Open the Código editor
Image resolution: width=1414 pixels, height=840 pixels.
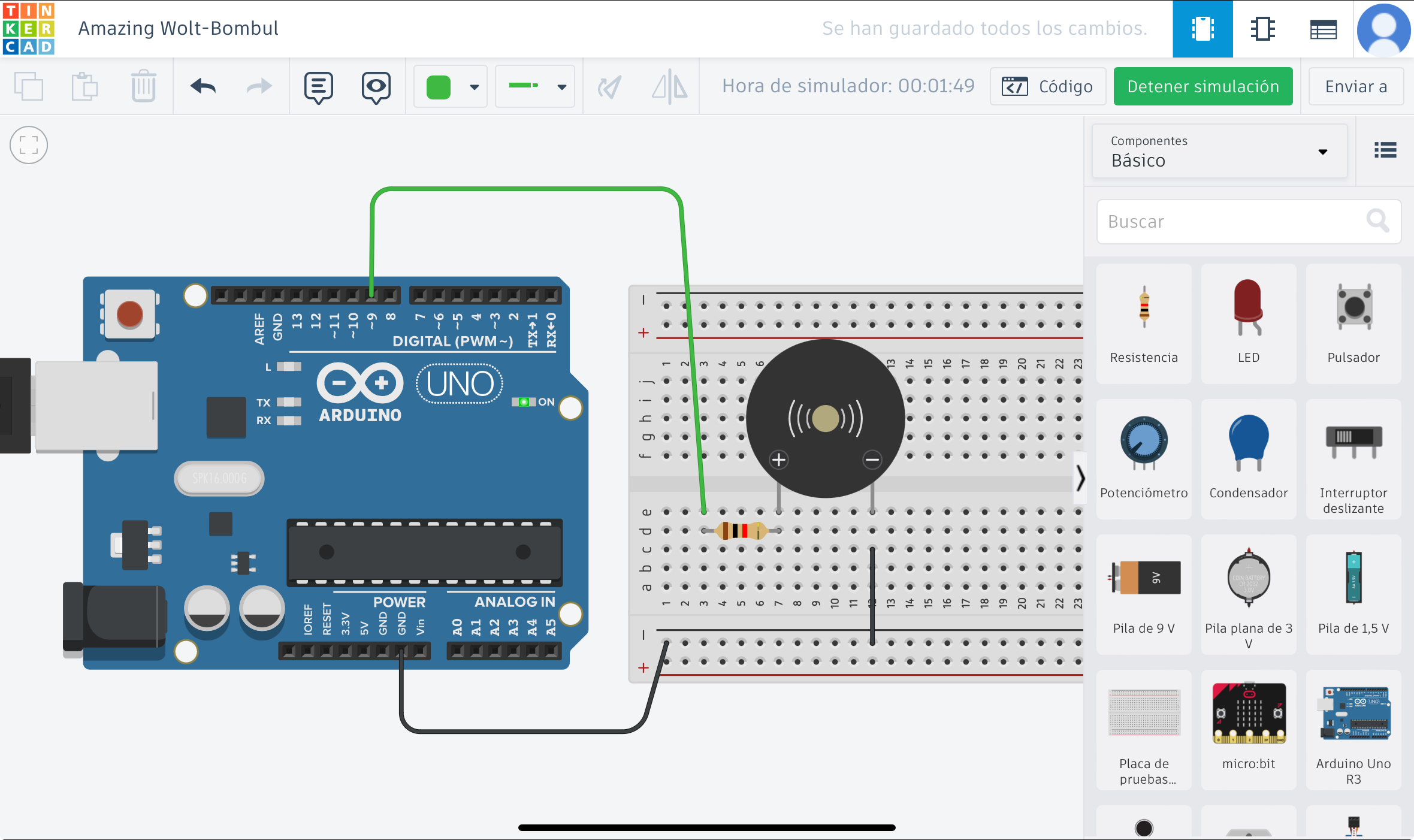click(x=1047, y=87)
